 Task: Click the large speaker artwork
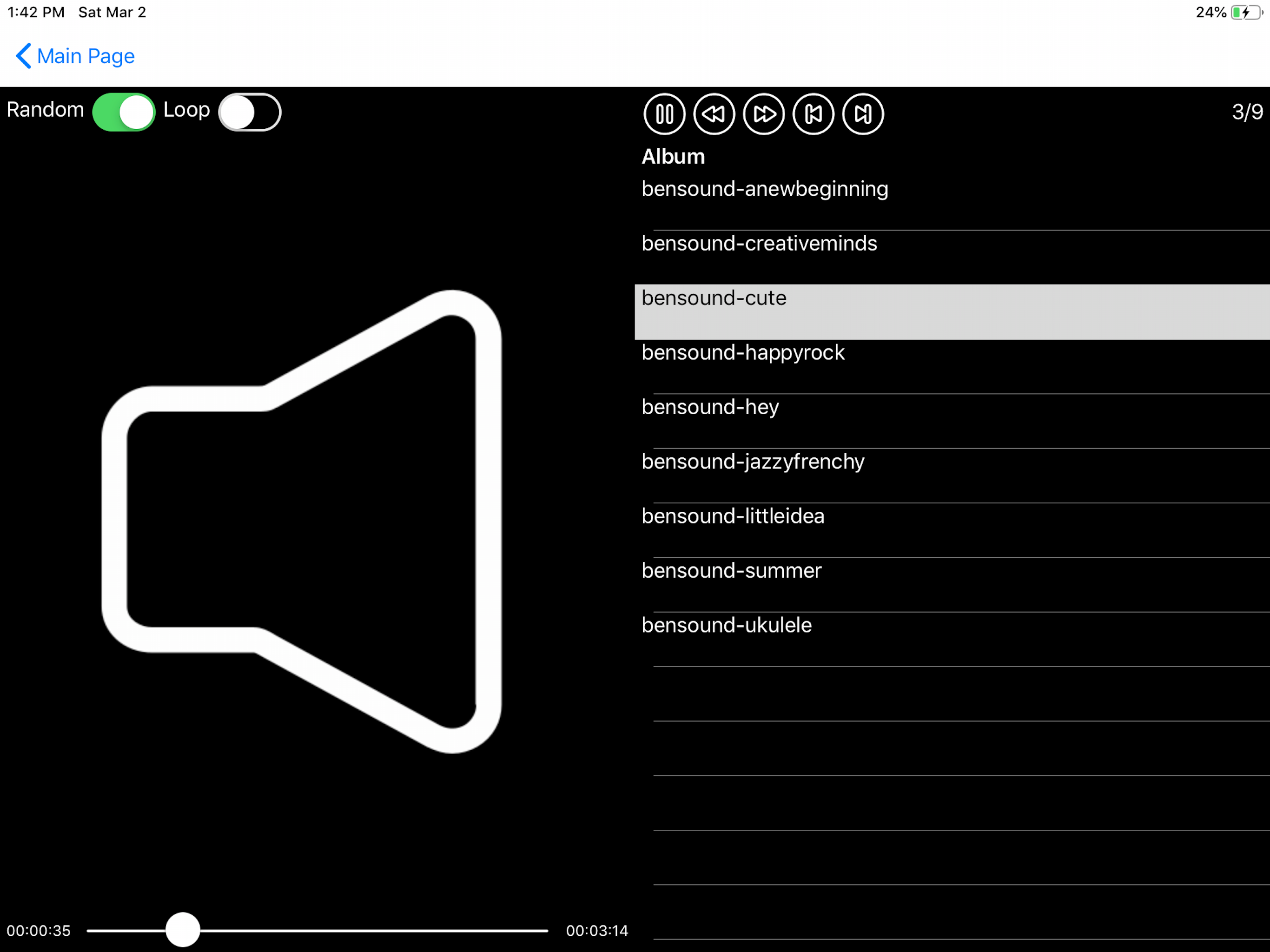(301, 522)
